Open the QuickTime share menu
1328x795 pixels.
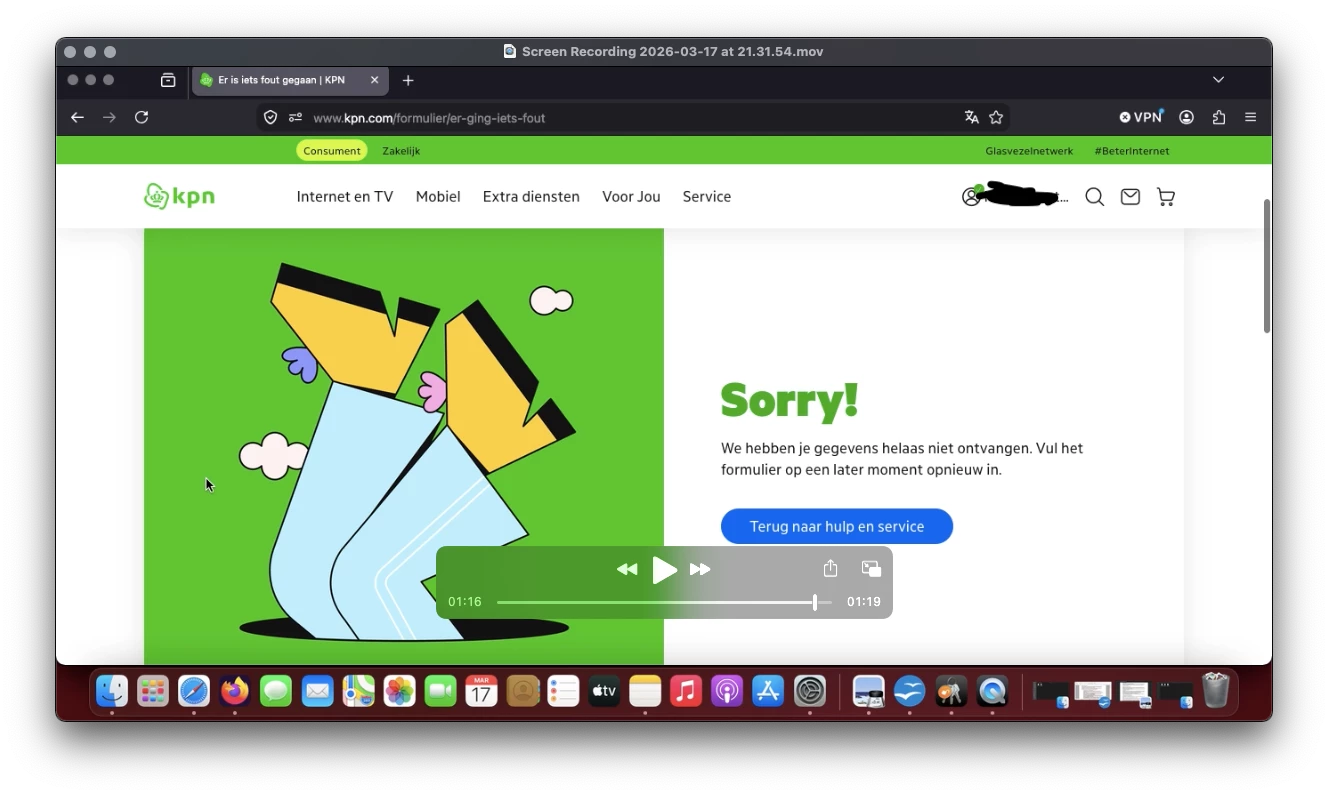pos(830,568)
